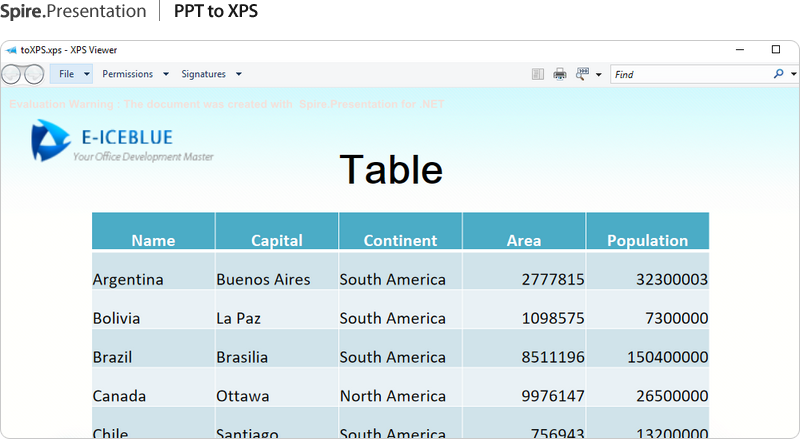
Task: Click the outline panel icon in toolbar
Action: (538, 74)
